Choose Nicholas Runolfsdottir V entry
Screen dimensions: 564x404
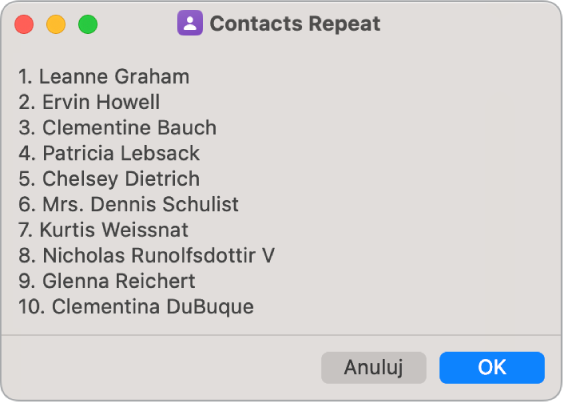point(146,255)
